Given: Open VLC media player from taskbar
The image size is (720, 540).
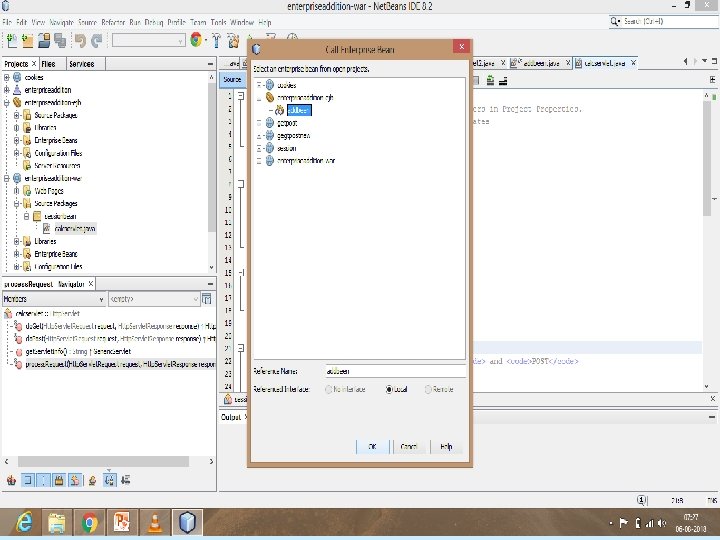Looking at the screenshot, I should [154, 523].
